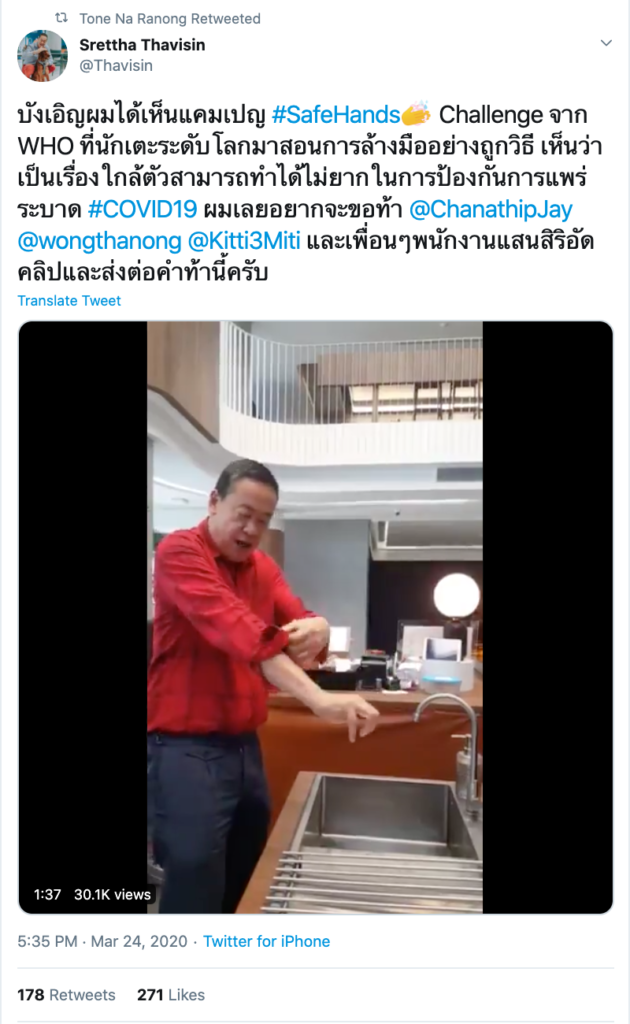This screenshot has width=630, height=1024.
Task: Click the @Thavisin handle
Action: 116,65
